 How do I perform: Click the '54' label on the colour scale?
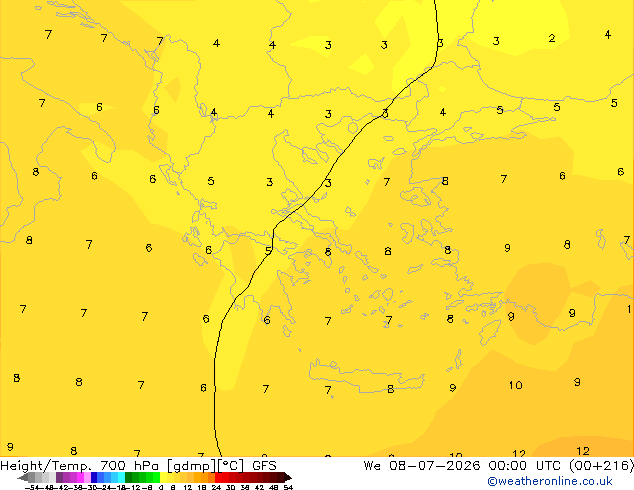pos(288,488)
